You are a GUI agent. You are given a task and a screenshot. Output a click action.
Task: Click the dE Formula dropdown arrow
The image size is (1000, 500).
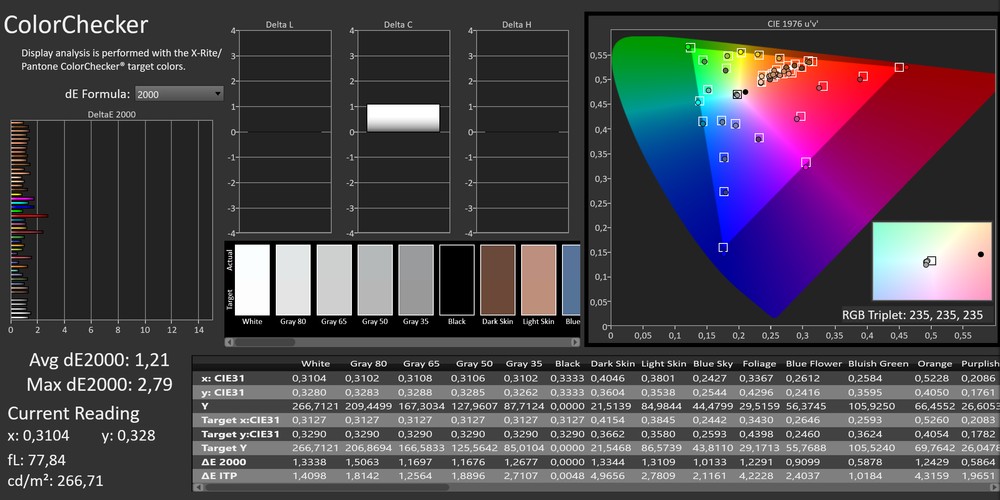tap(218, 93)
